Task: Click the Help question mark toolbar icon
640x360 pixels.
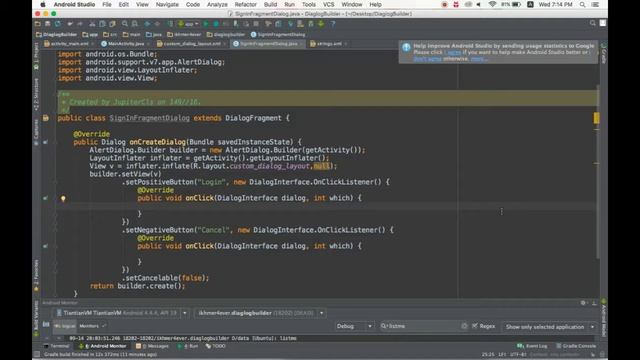Action: pos(333,24)
